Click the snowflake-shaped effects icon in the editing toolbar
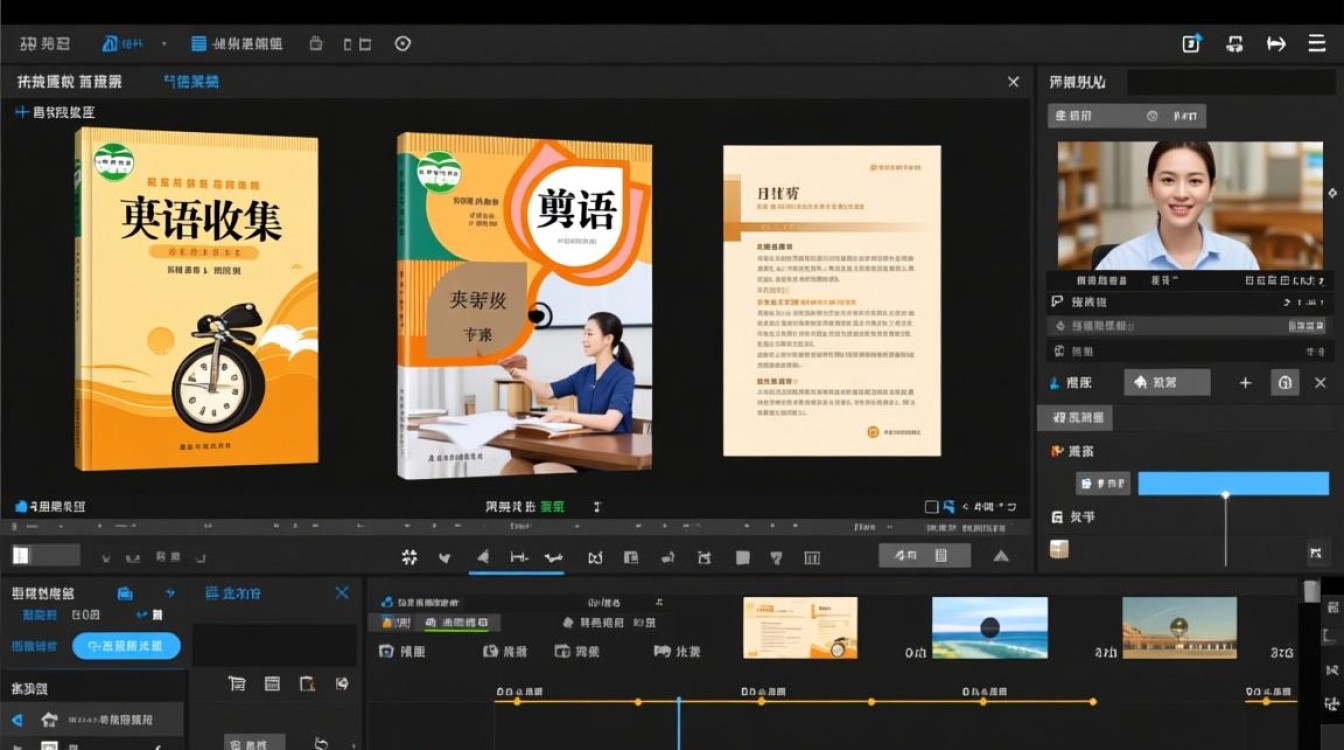 point(407,556)
